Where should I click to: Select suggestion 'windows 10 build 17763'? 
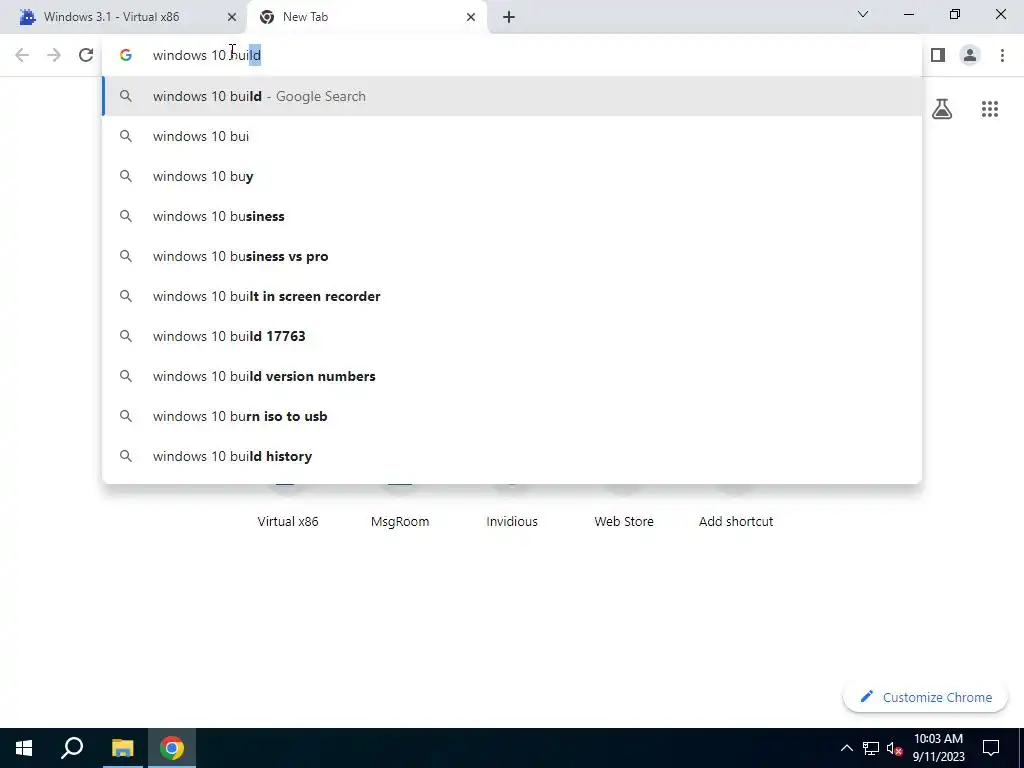[x=512, y=336]
